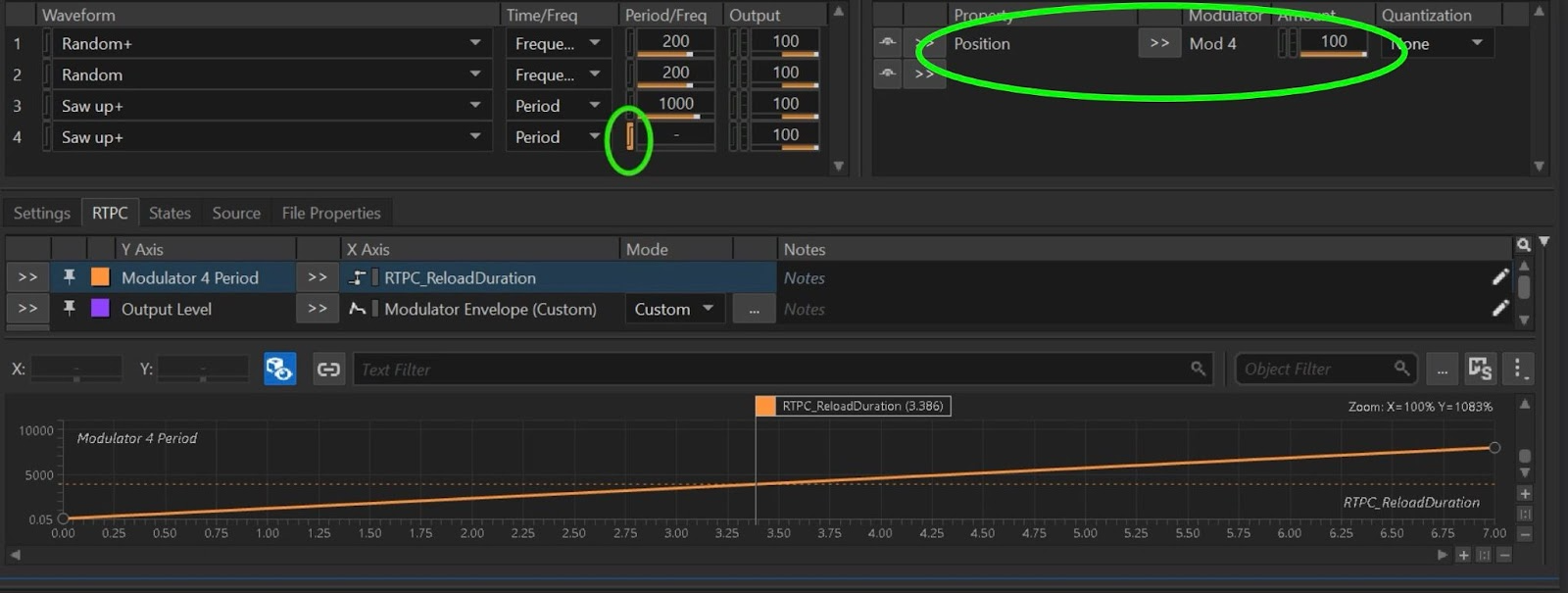Image resolution: width=1568 pixels, height=593 pixels.
Task: Click the three-dot more options icon
Action: (x=1517, y=370)
